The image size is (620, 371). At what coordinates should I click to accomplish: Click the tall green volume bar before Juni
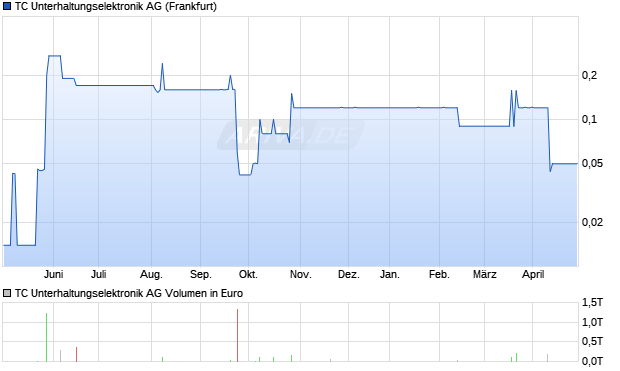pyautogui.click(x=46, y=337)
